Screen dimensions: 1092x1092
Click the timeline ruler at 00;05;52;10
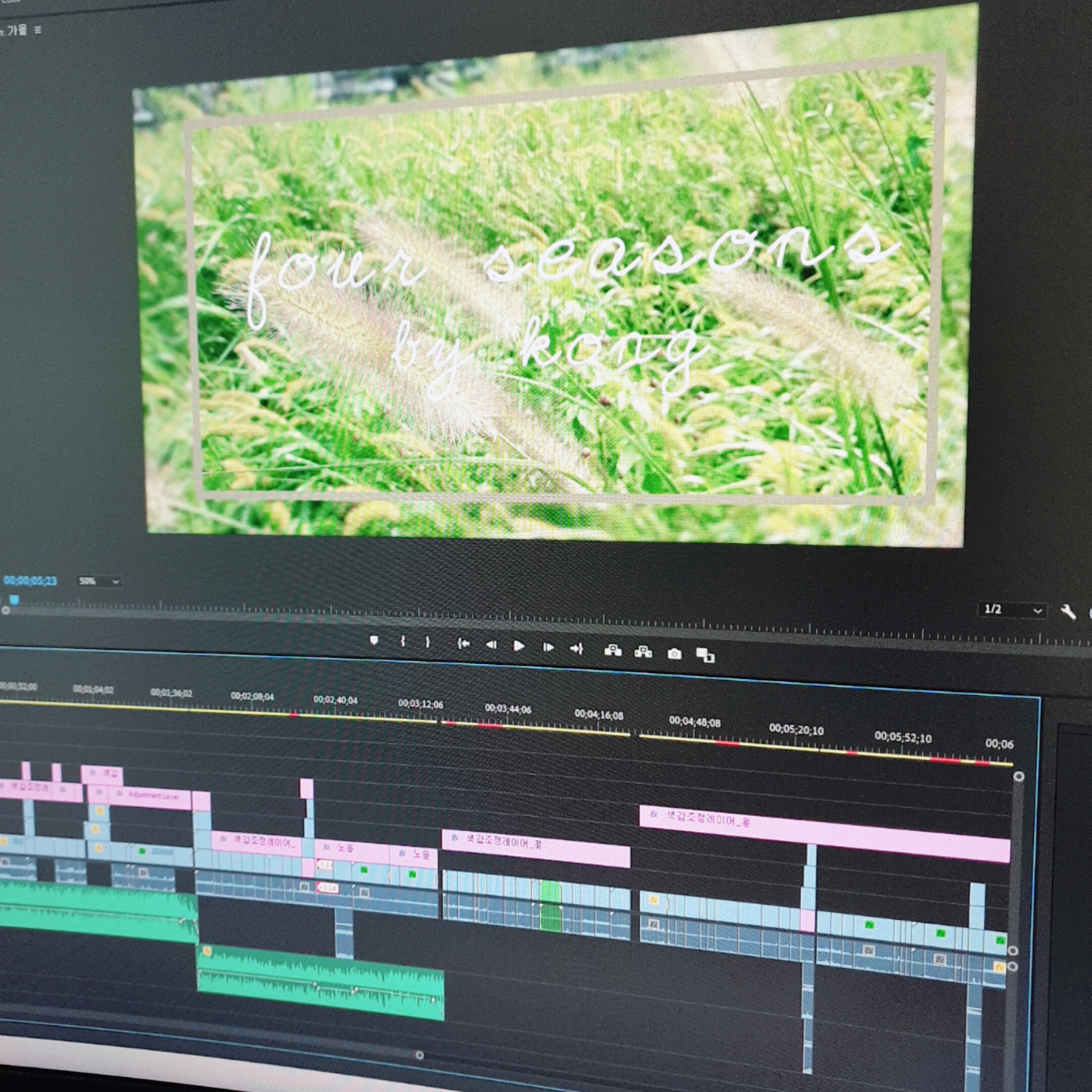coord(903,738)
